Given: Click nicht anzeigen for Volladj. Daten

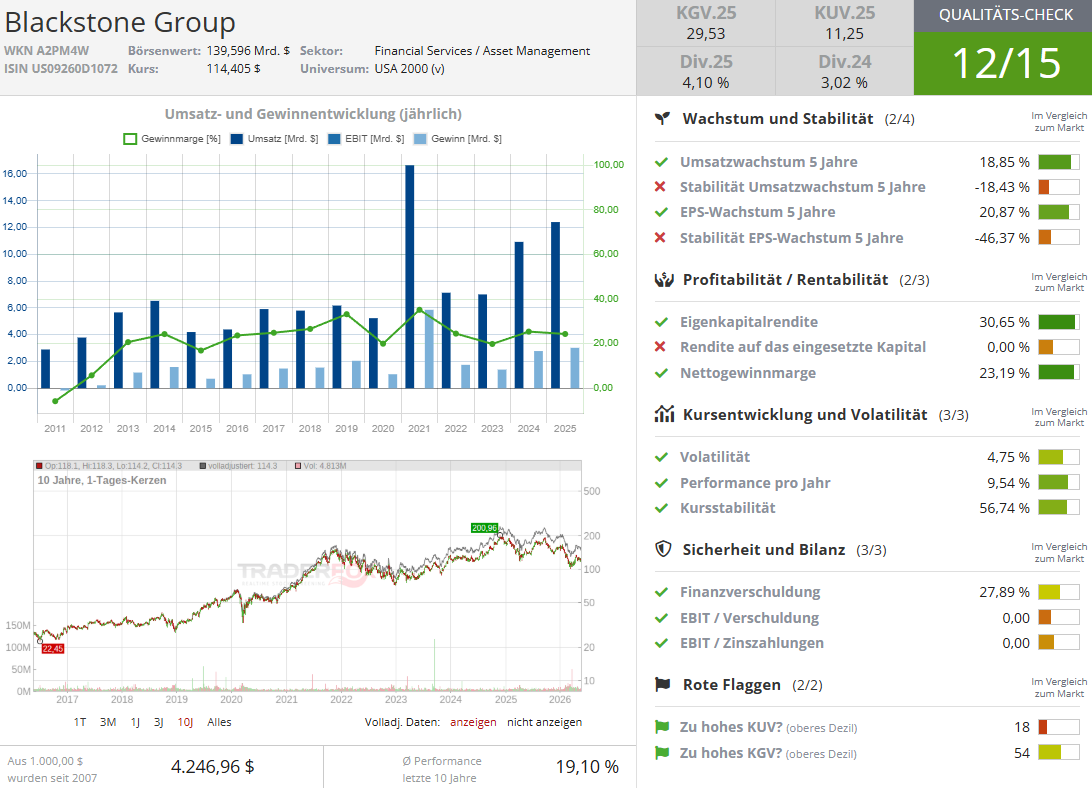Looking at the screenshot, I should tap(545, 723).
